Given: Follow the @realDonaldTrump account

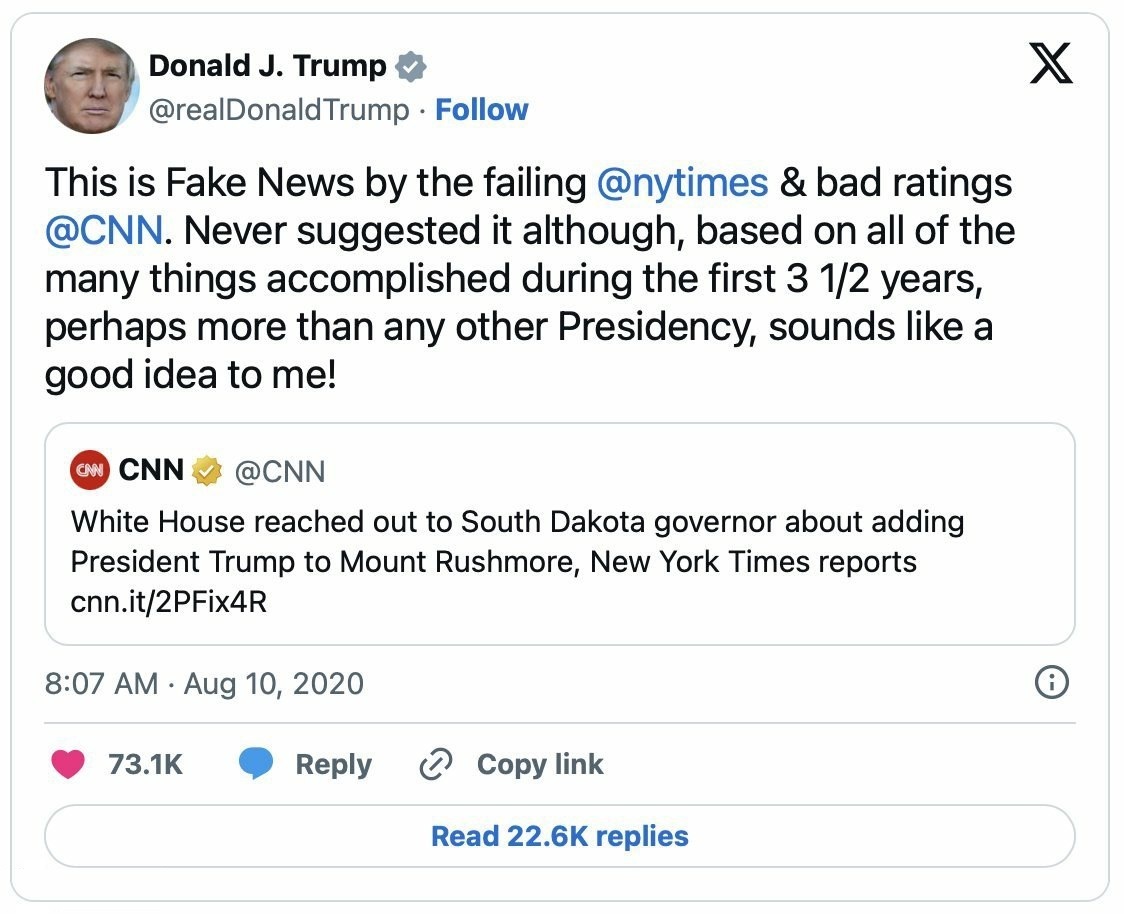Looking at the screenshot, I should 481,110.
